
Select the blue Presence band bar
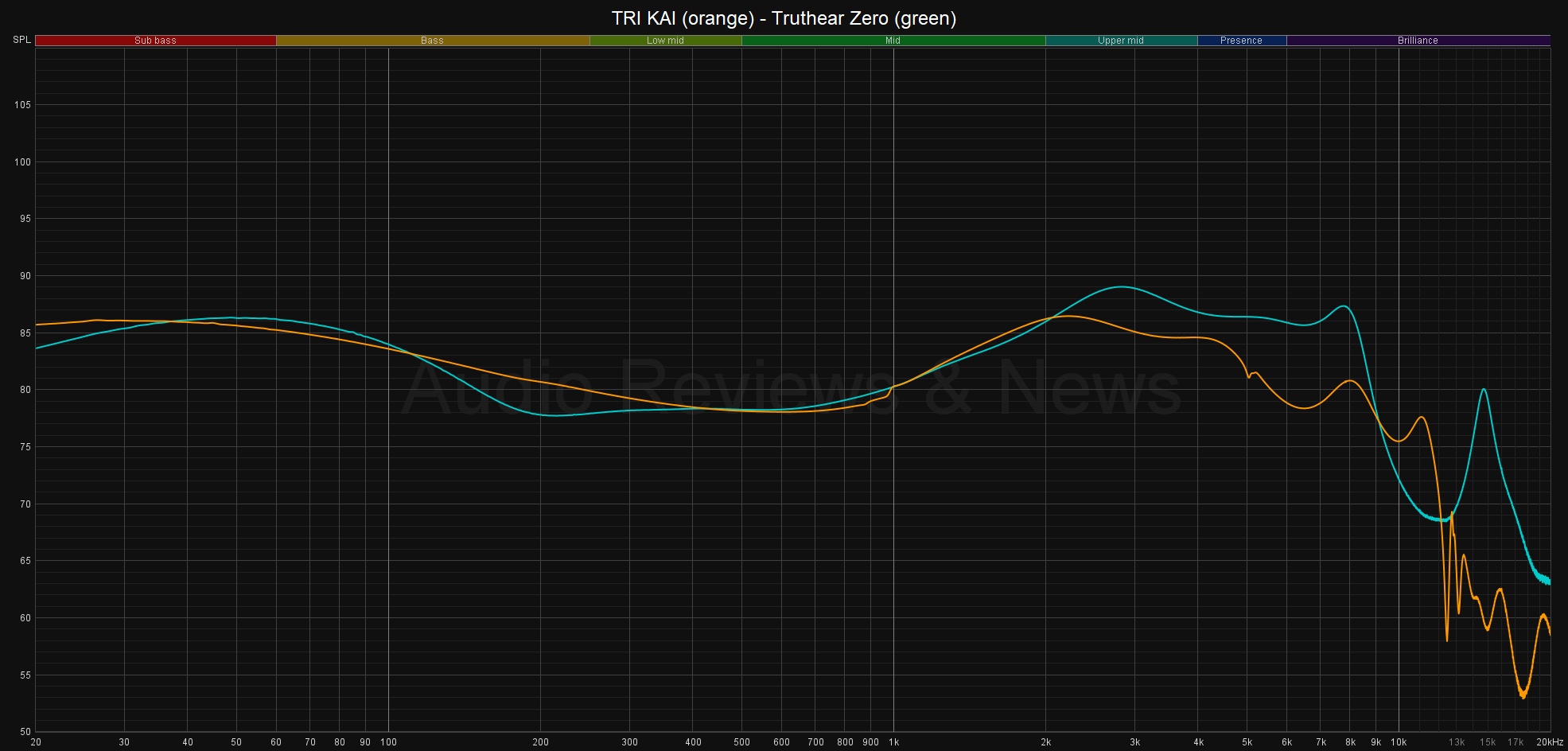click(1241, 41)
